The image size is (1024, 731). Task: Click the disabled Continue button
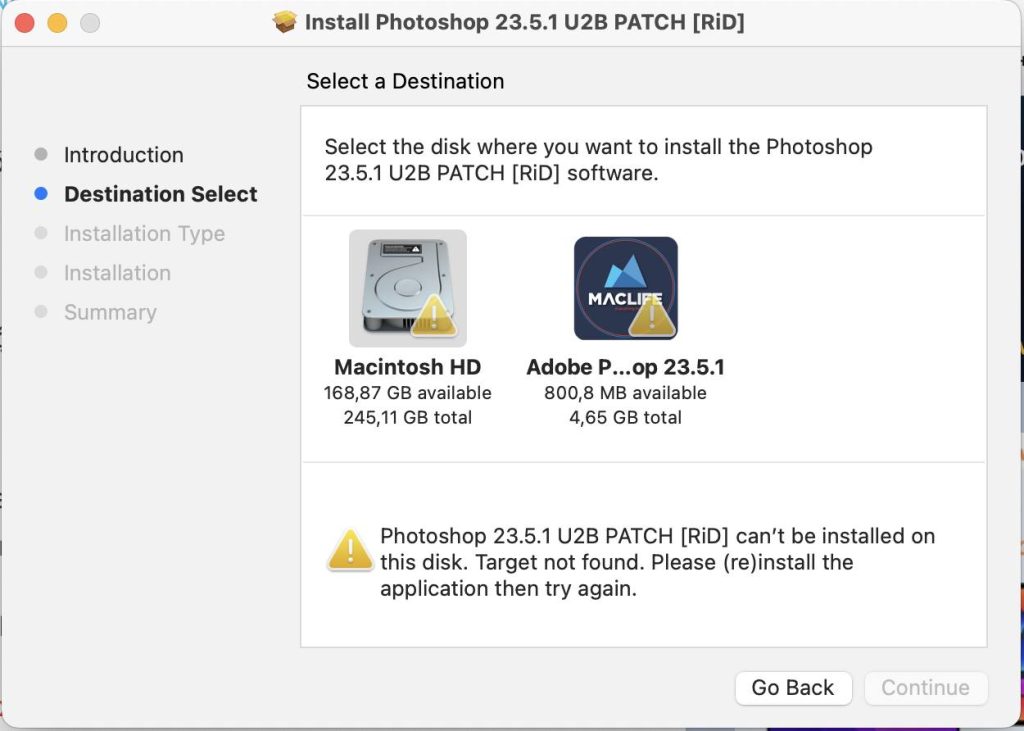(x=925, y=688)
